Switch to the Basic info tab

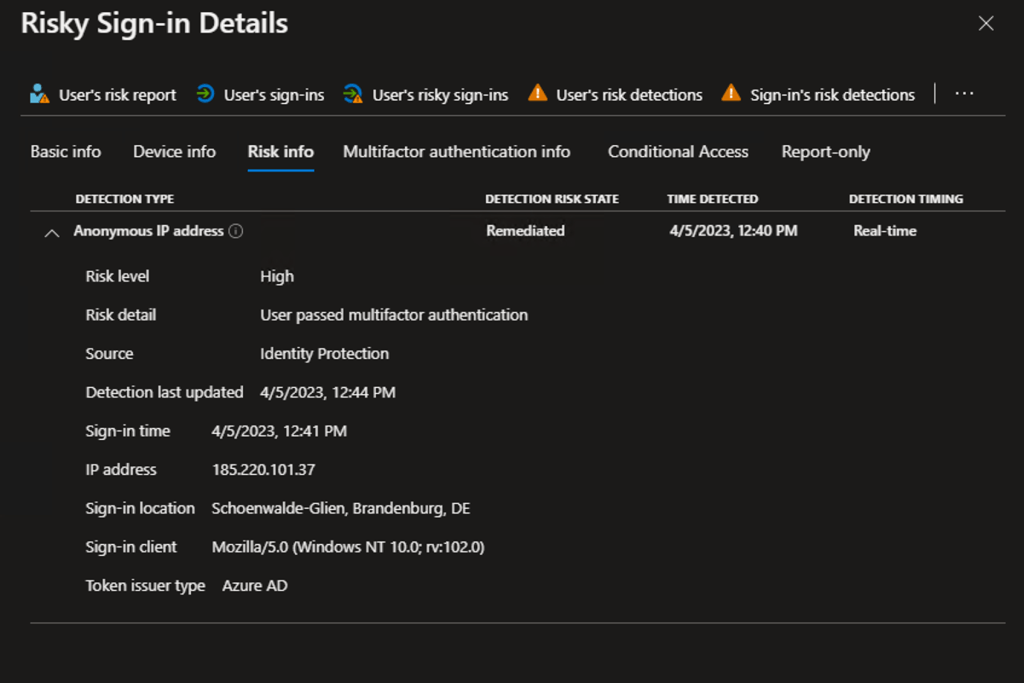tap(66, 152)
